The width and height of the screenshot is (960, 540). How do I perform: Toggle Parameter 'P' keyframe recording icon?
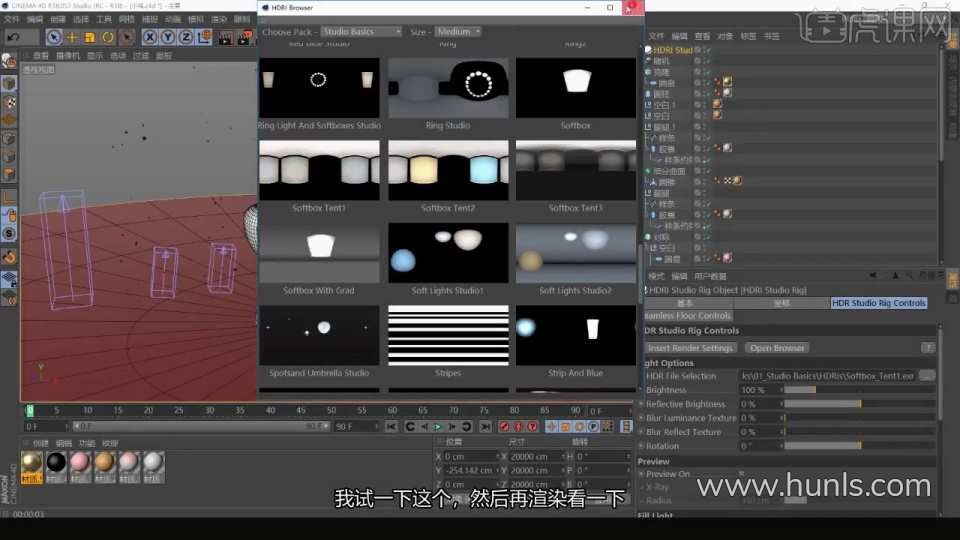coord(593,427)
